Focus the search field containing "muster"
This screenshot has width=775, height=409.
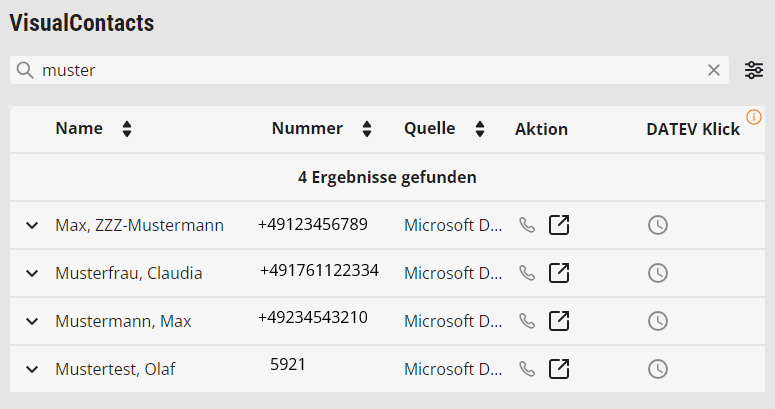[370, 70]
